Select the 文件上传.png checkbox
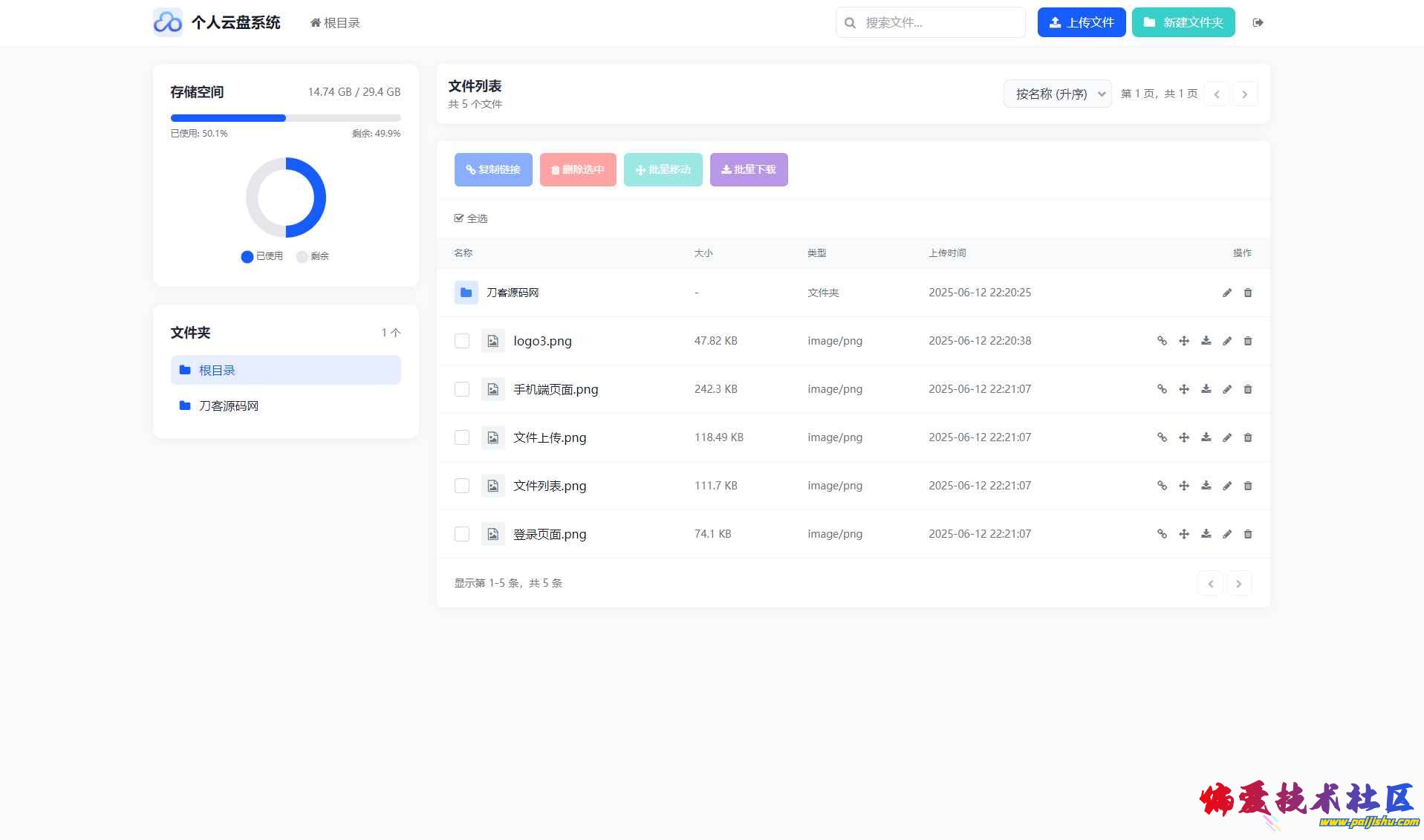Viewport: 1424px width, 840px height. pos(462,437)
